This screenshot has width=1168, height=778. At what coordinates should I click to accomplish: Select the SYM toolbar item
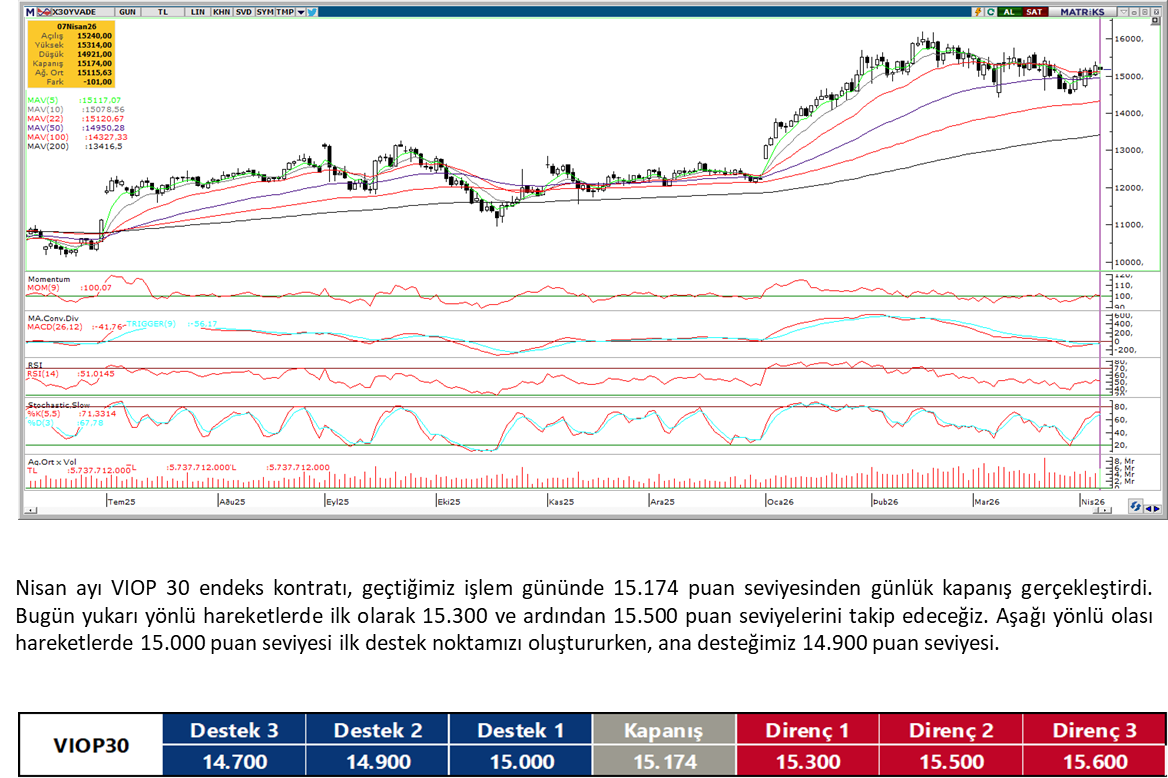(264, 12)
